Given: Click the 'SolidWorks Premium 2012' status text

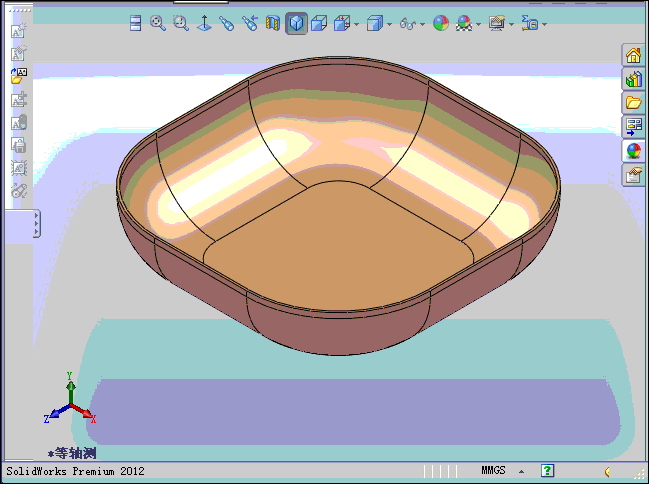Looking at the screenshot, I should pyautogui.click(x=75, y=471).
